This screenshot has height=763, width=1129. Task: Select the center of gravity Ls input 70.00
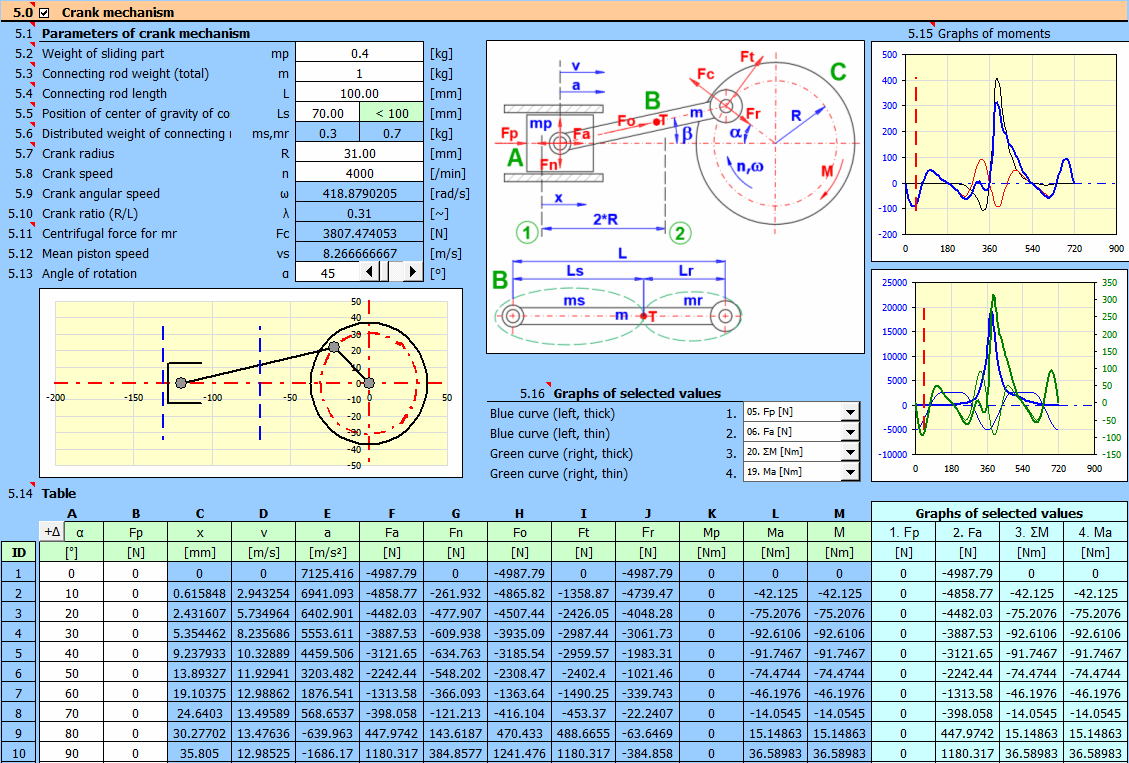[x=328, y=113]
